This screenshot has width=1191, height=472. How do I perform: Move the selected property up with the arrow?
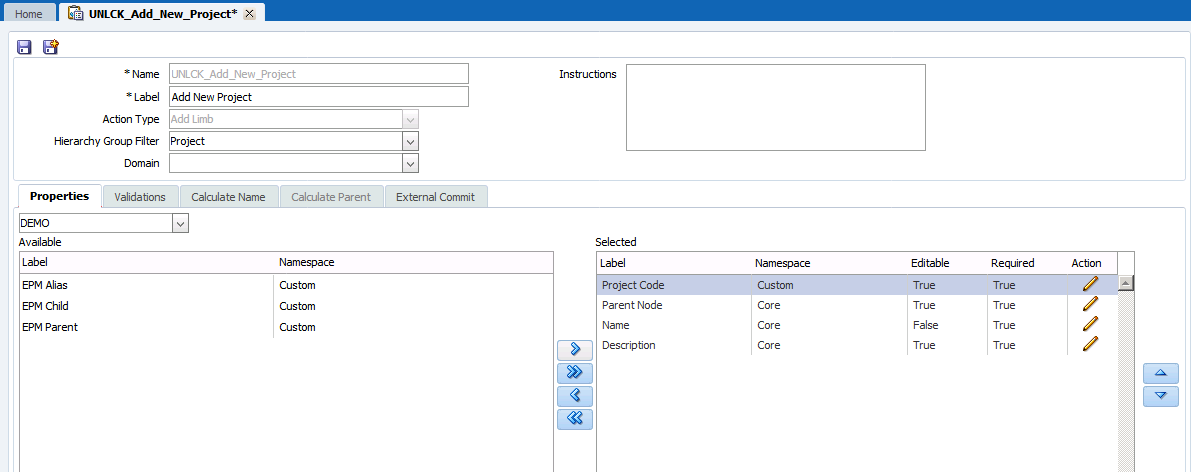[1160, 373]
